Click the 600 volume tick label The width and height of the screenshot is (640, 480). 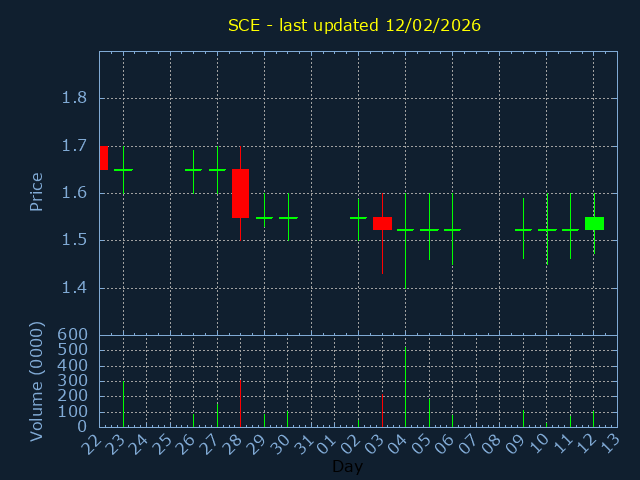coord(74,335)
